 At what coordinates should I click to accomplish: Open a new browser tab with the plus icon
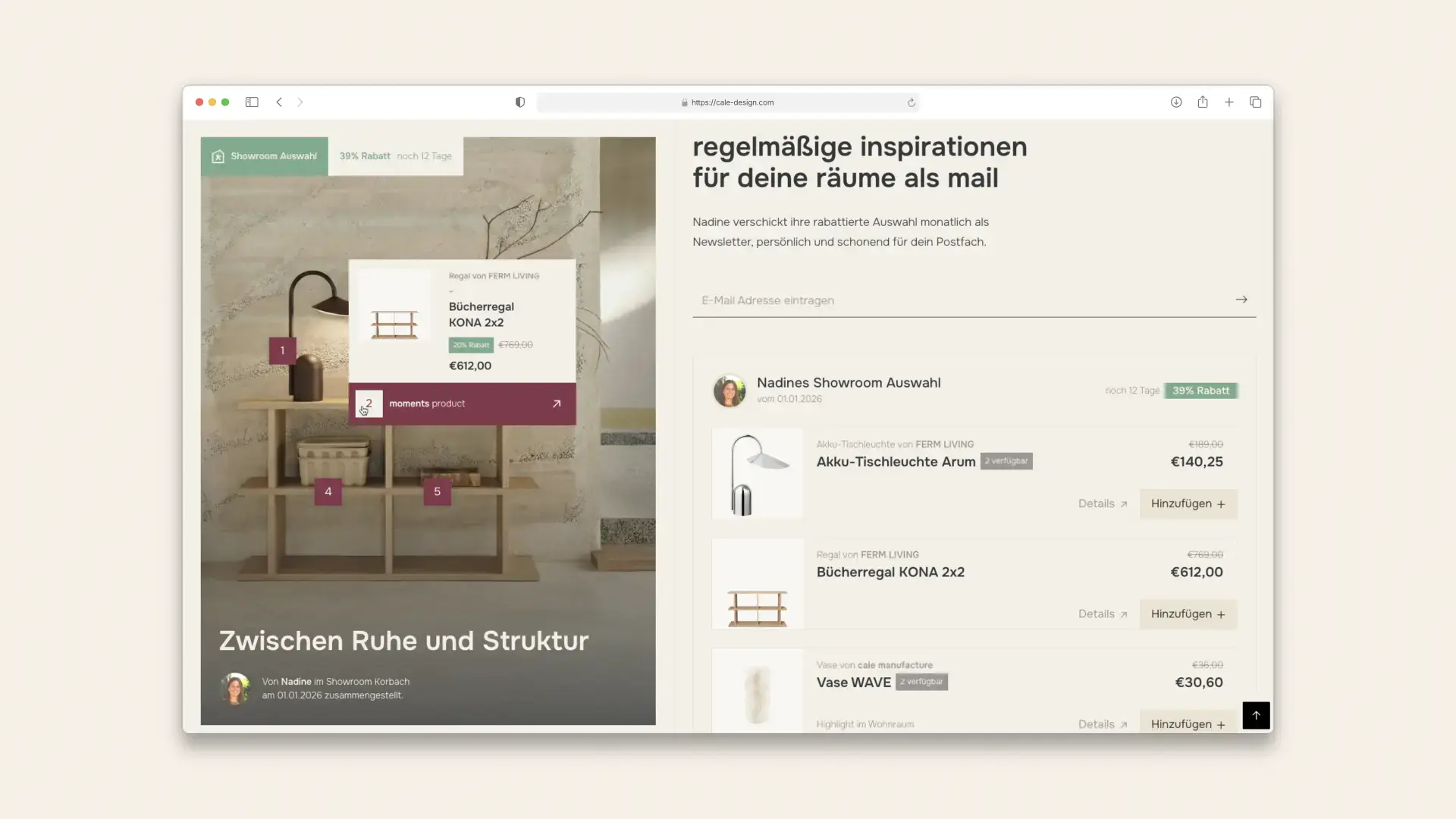point(1229,102)
